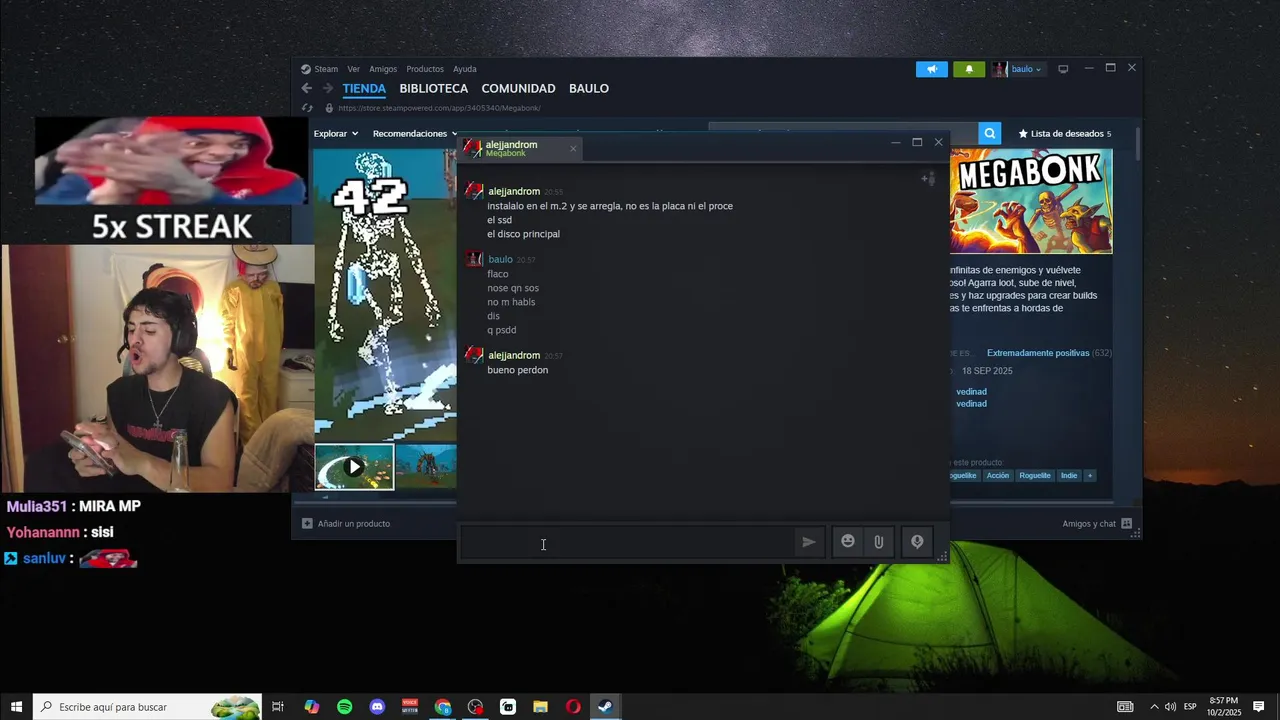Open the Ver menu
1280x720 pixels.
click(x=353, y=69)
